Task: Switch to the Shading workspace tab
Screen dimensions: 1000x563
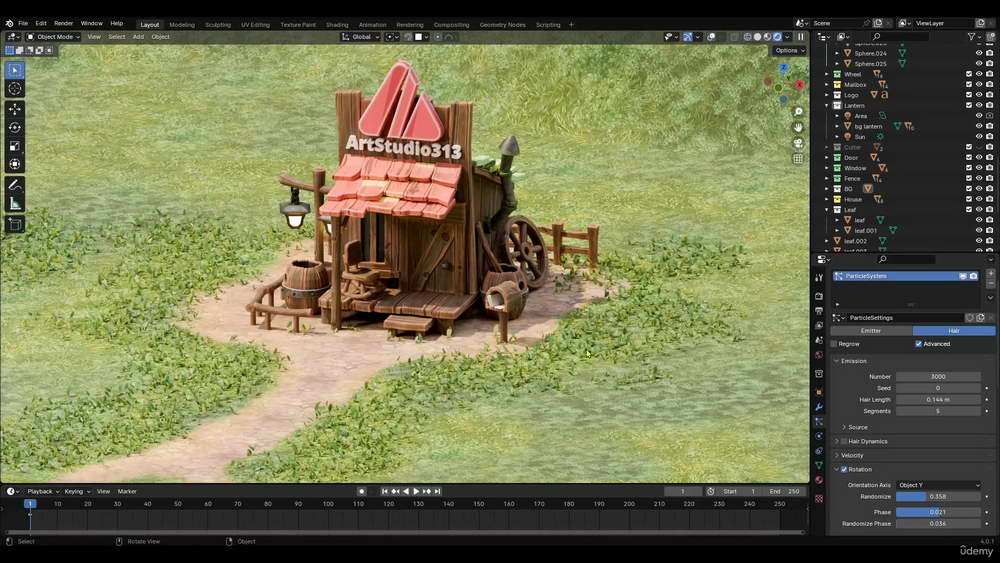Action: (x=337, y=25)
